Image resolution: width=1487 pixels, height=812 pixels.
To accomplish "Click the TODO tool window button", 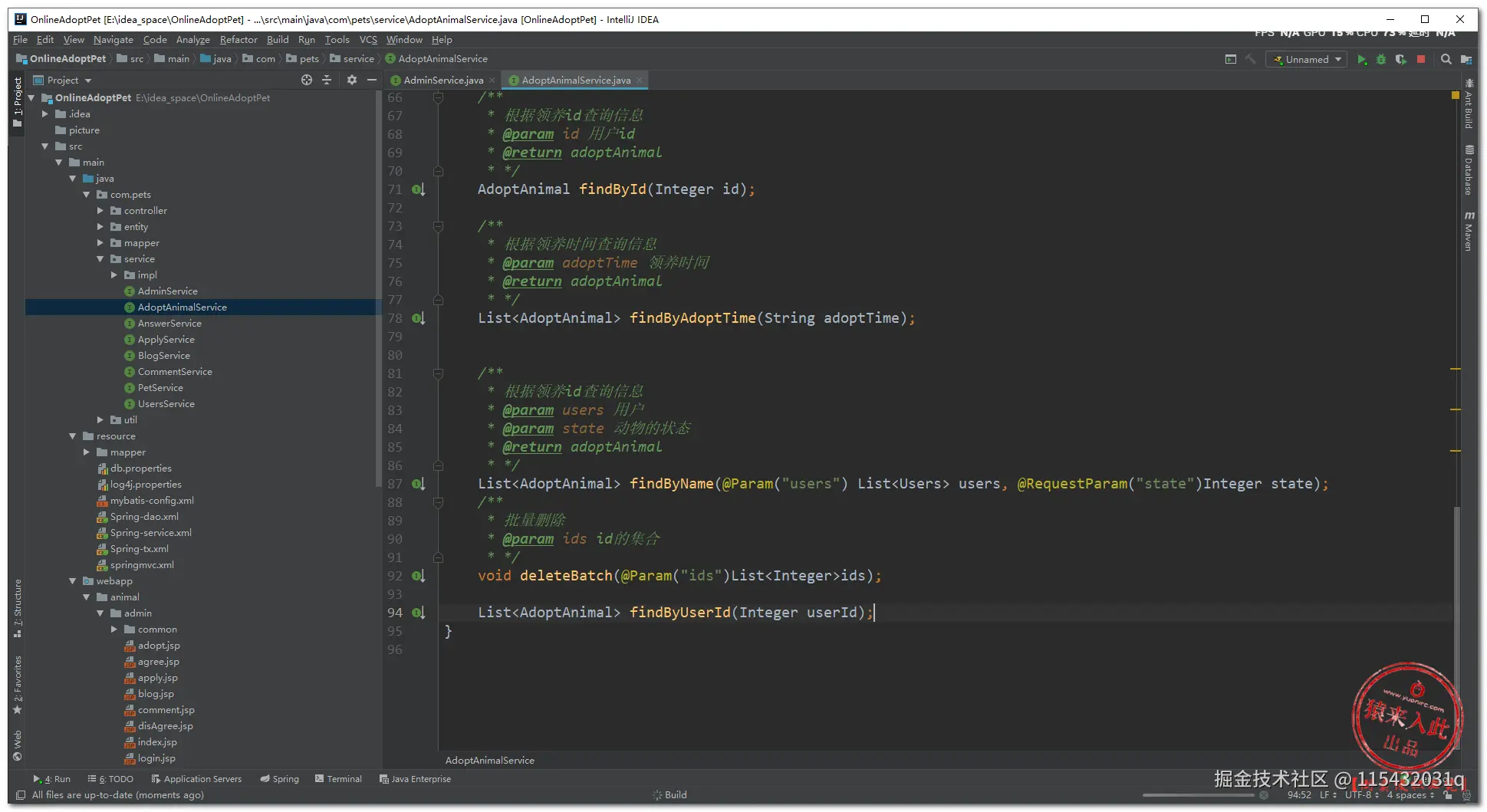I will coord(111,779).
